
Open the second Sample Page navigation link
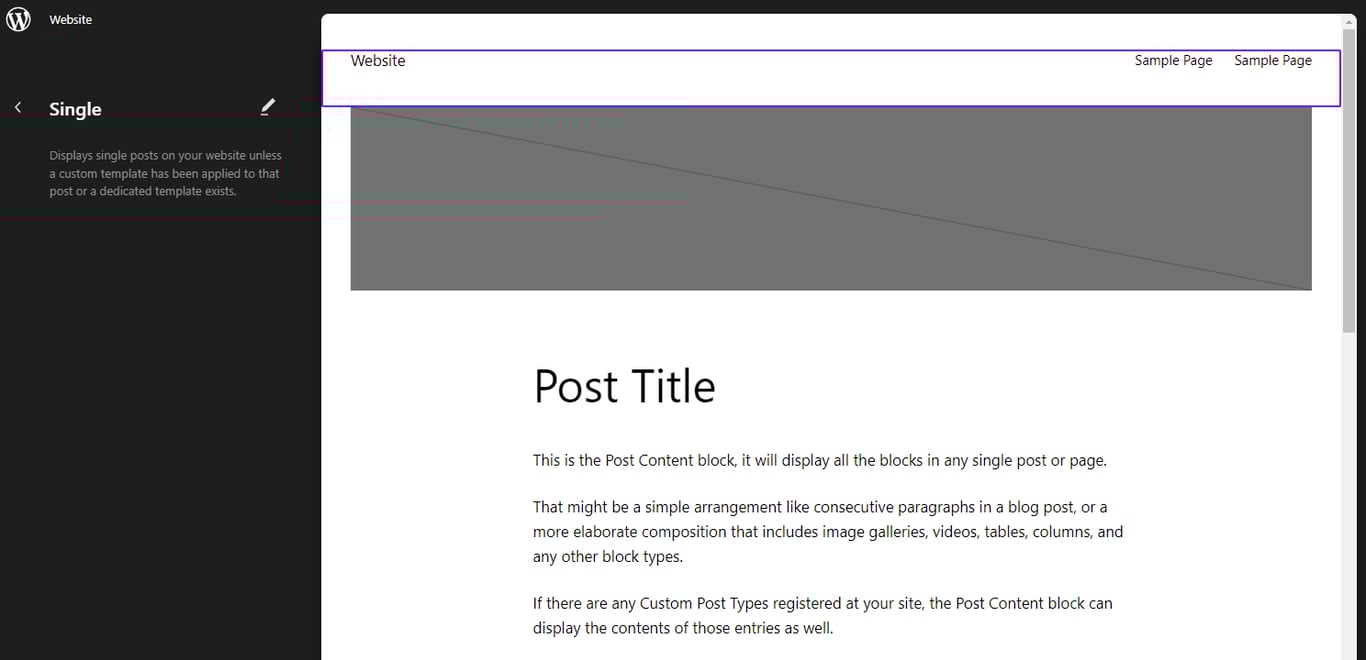pyautogui.click(x=1272, y=60)
